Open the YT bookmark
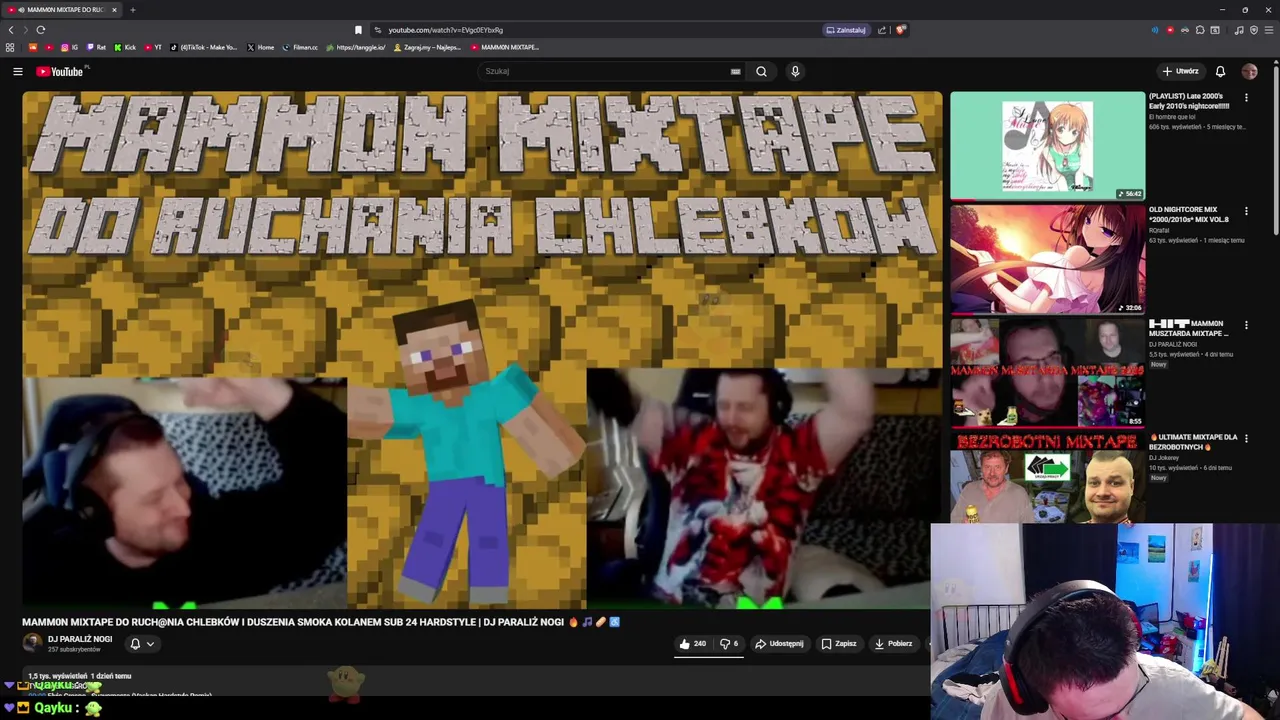Screen dimensions: 1280x720 pos(153,47)
